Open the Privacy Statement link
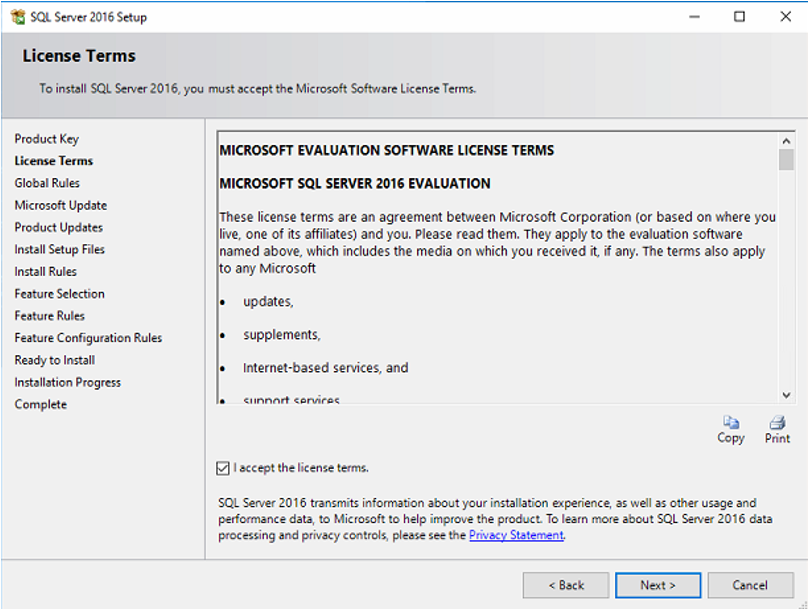This screenshot has height=610, width=809. click(516, 535)
